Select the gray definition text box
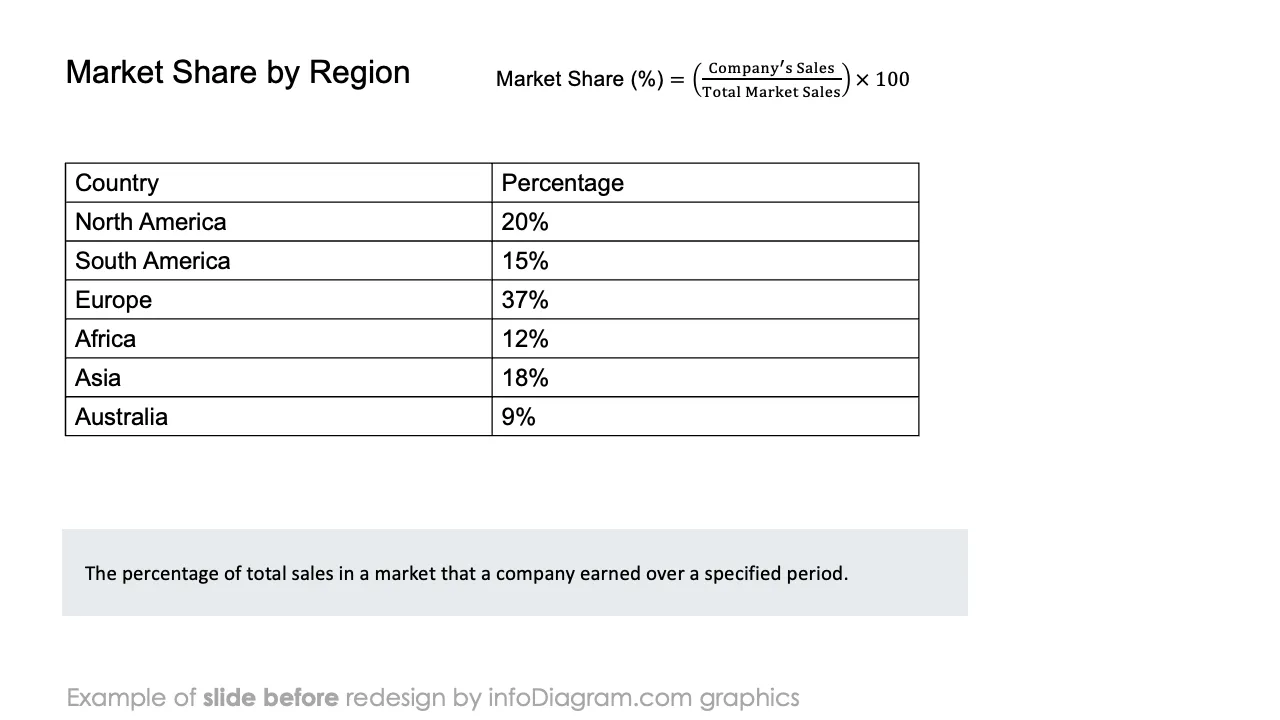Screen dimensions: 1280x720 coord(515,573)
